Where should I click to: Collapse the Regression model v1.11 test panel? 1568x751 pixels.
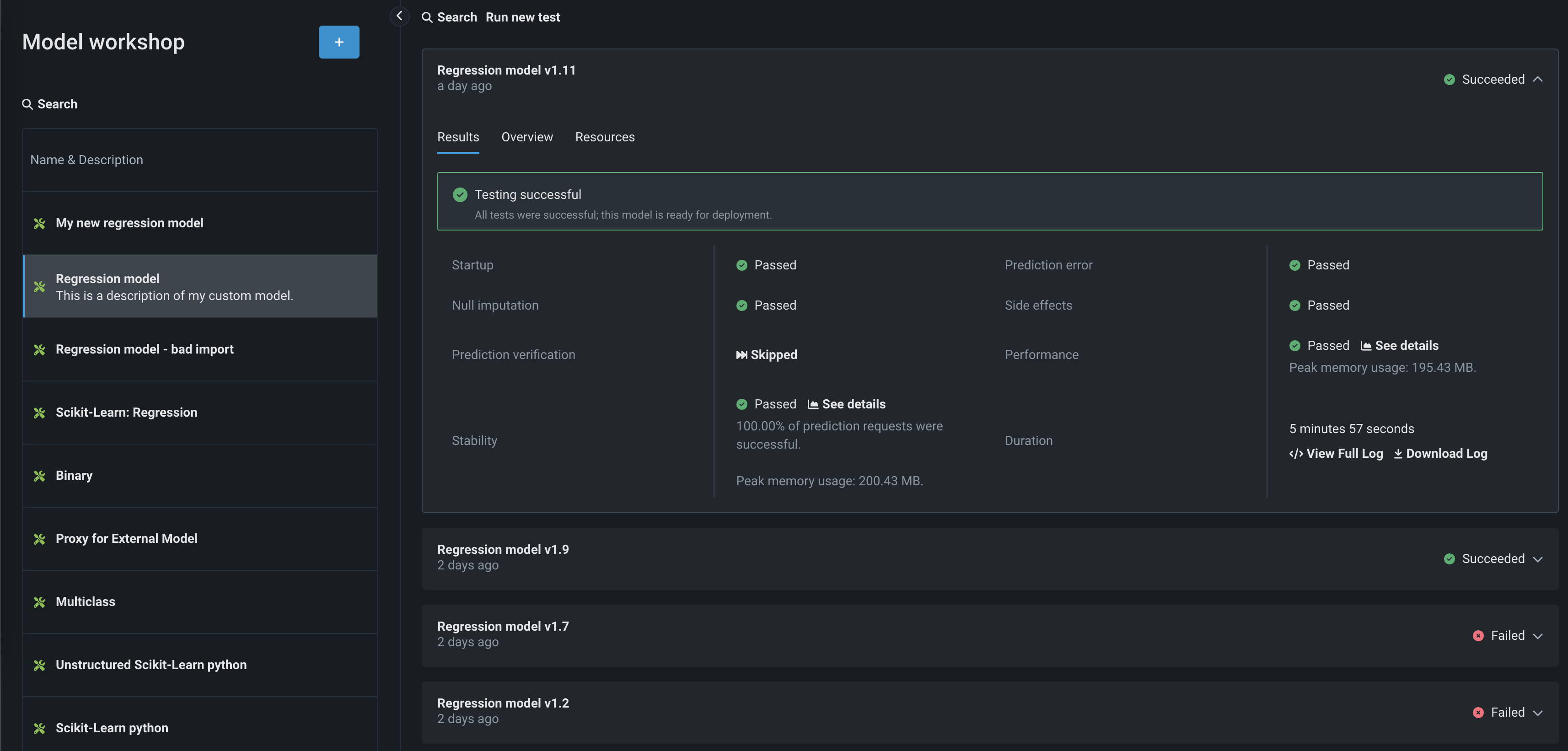1537,79
